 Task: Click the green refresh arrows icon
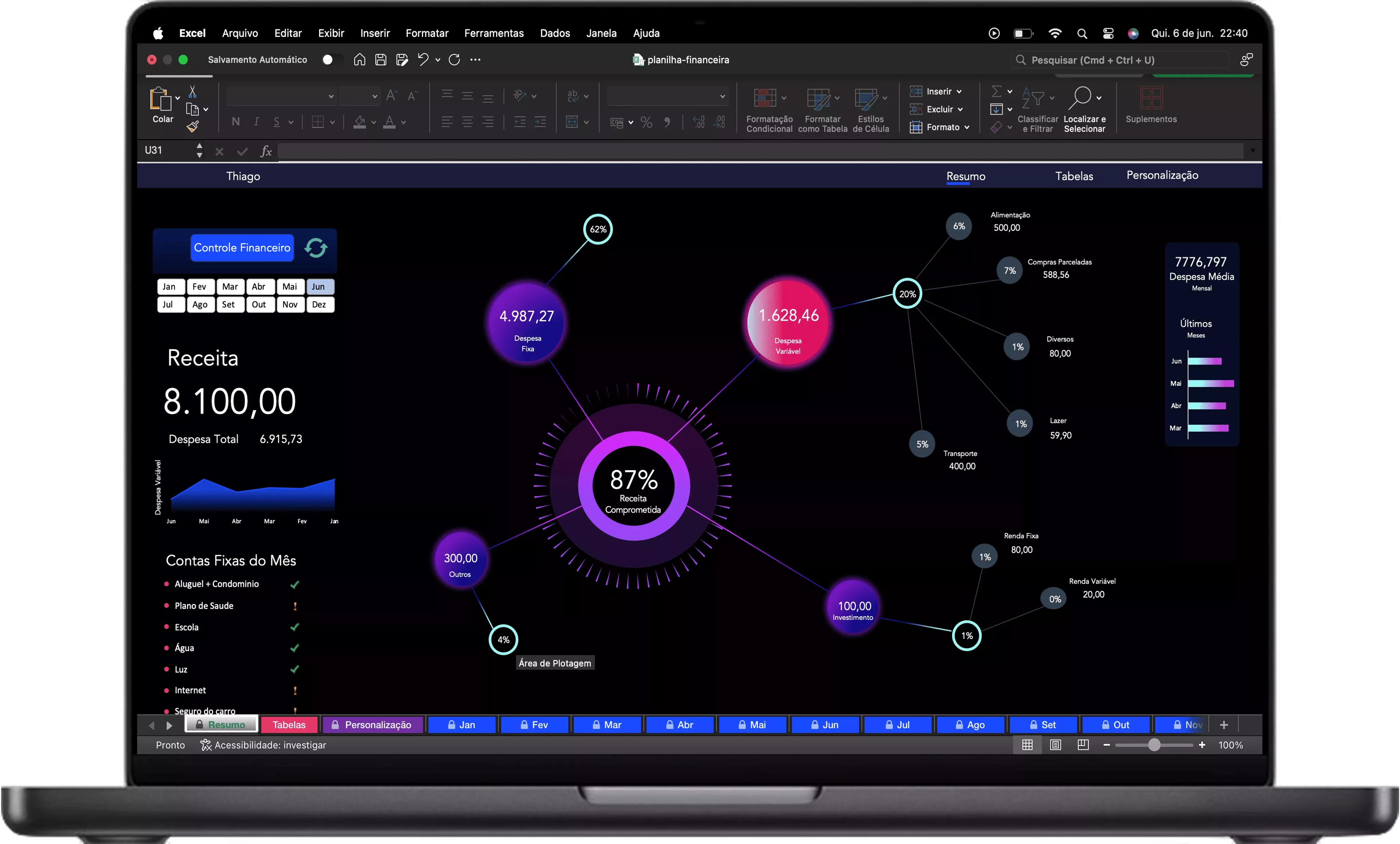click(316, 248)
